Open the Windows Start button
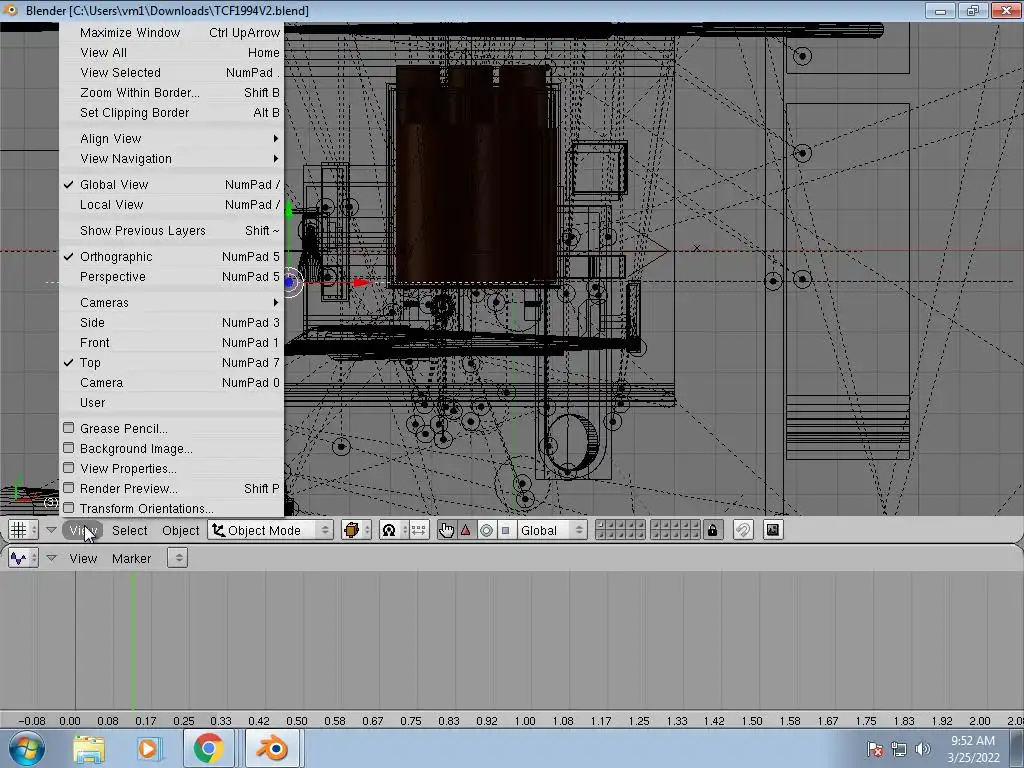Screen dimensions: 1024x768 pos(27,749)
